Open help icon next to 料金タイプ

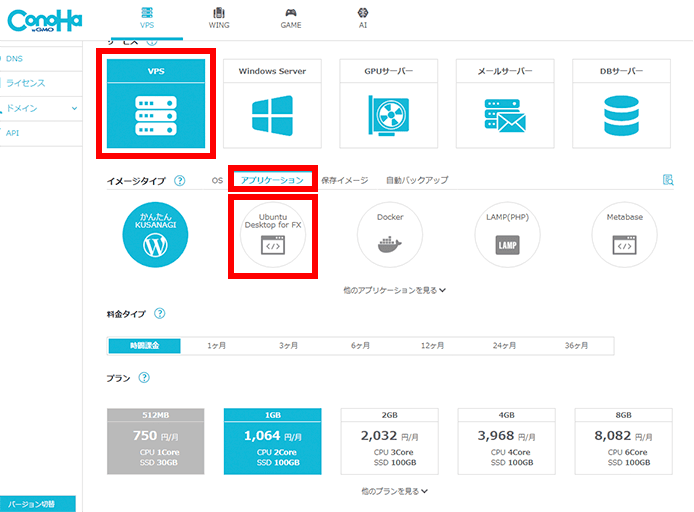pyautogui.click(x=159, y=313)
